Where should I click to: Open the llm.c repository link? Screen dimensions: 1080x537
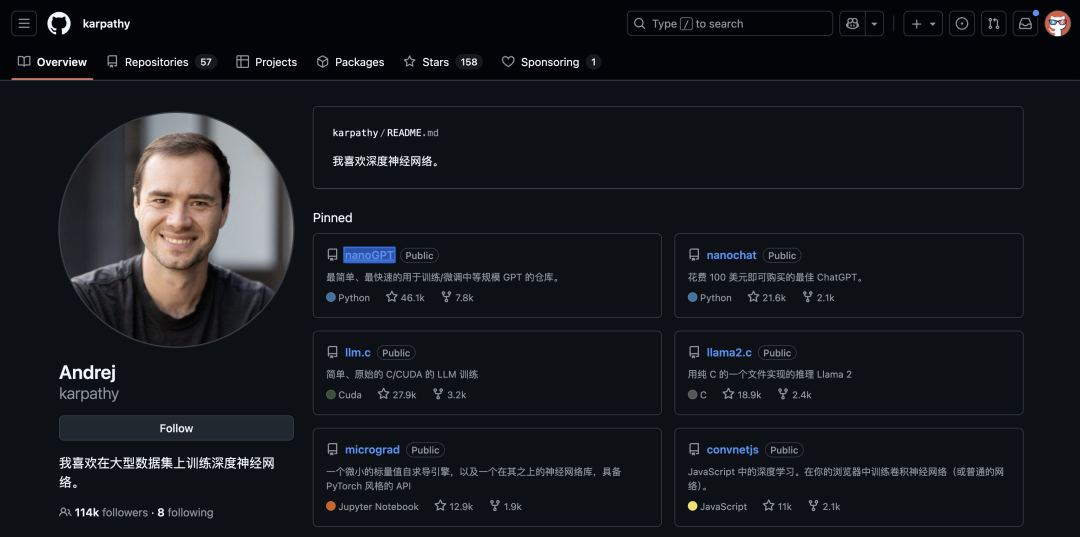(357, 352)
